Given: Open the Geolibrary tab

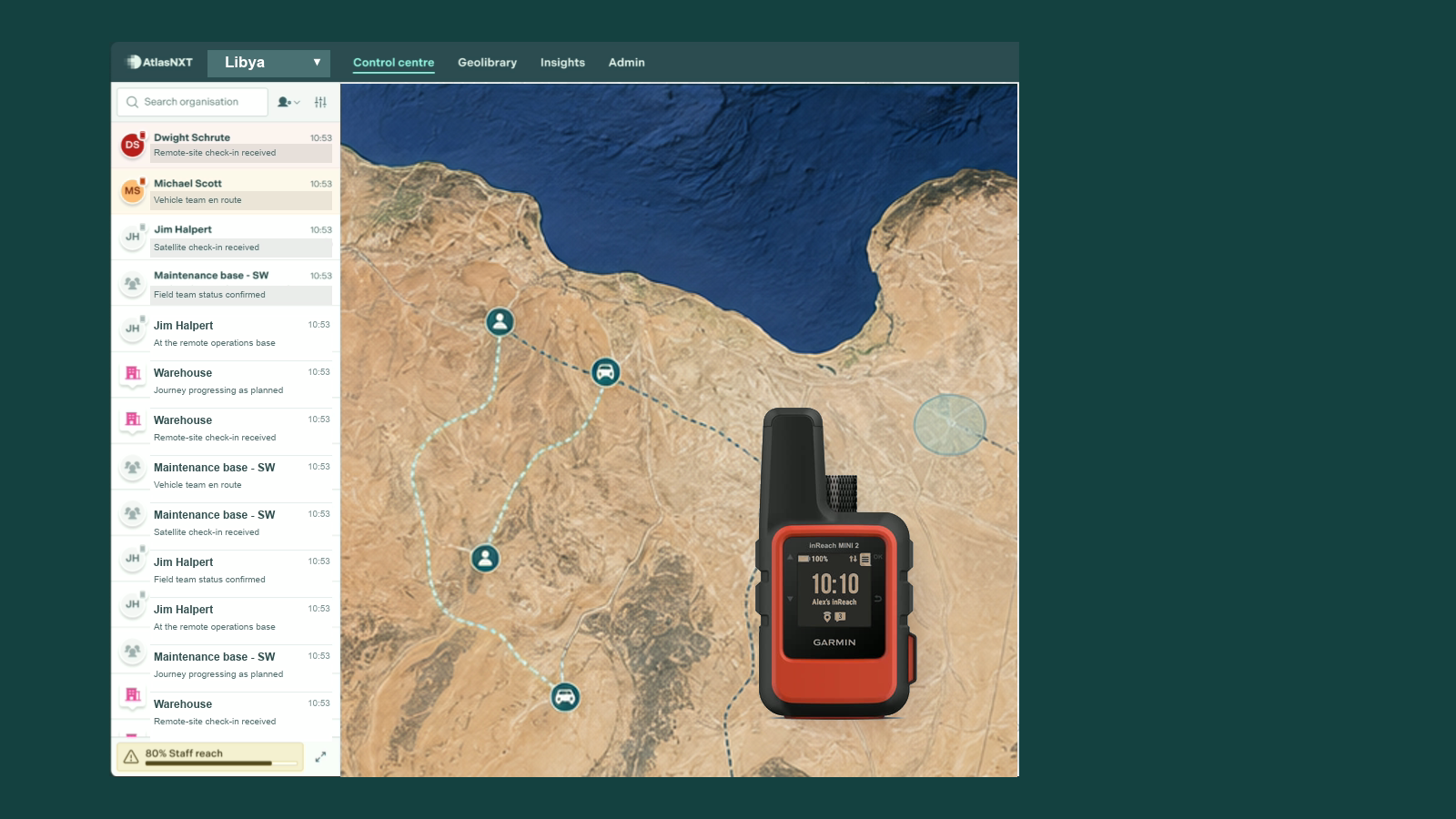Looking at the screenshot, I should (x=487, y=63).
